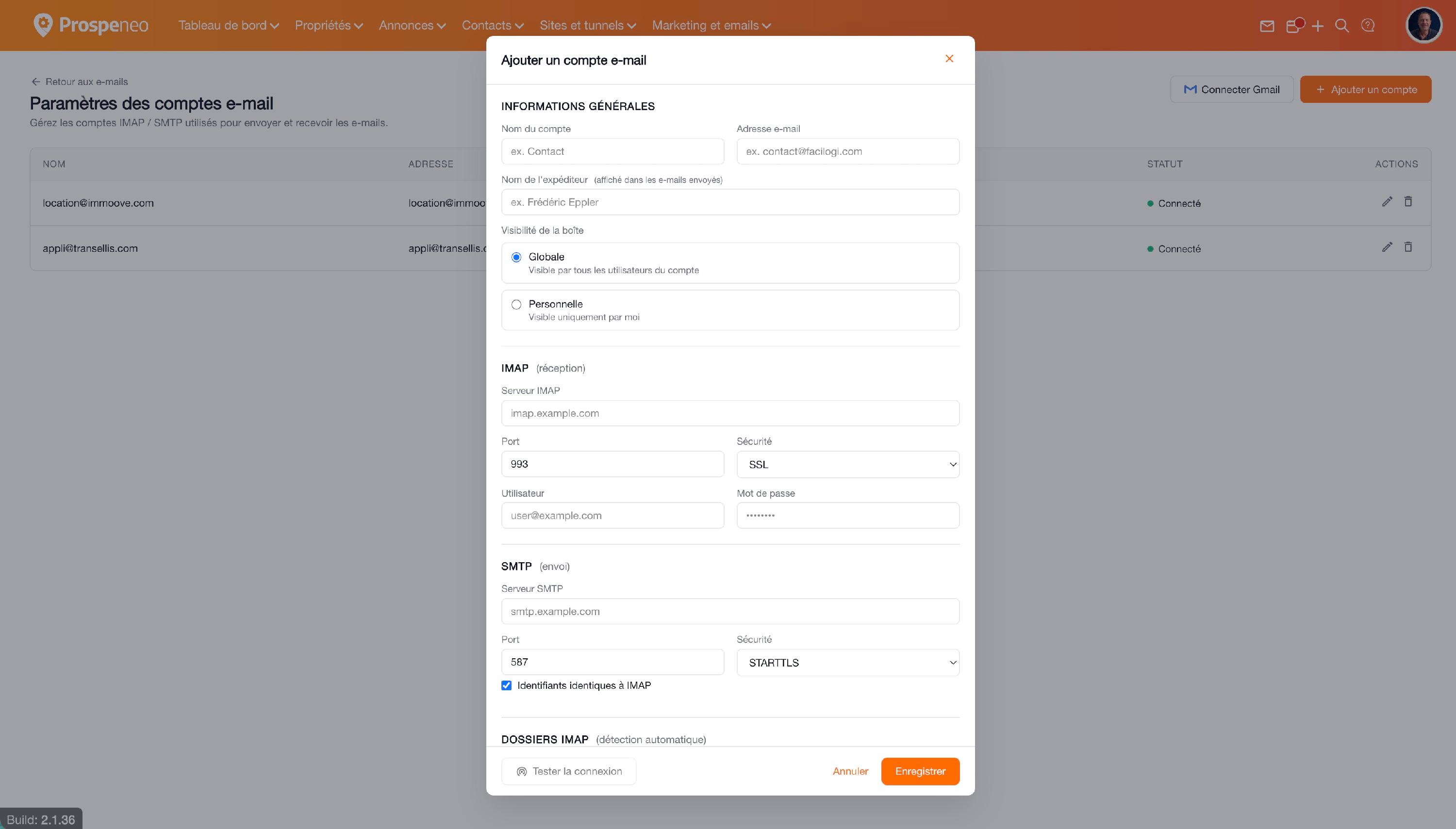Click the STATUT column header
The image size is (1456, 829).
click(1164, 164)
